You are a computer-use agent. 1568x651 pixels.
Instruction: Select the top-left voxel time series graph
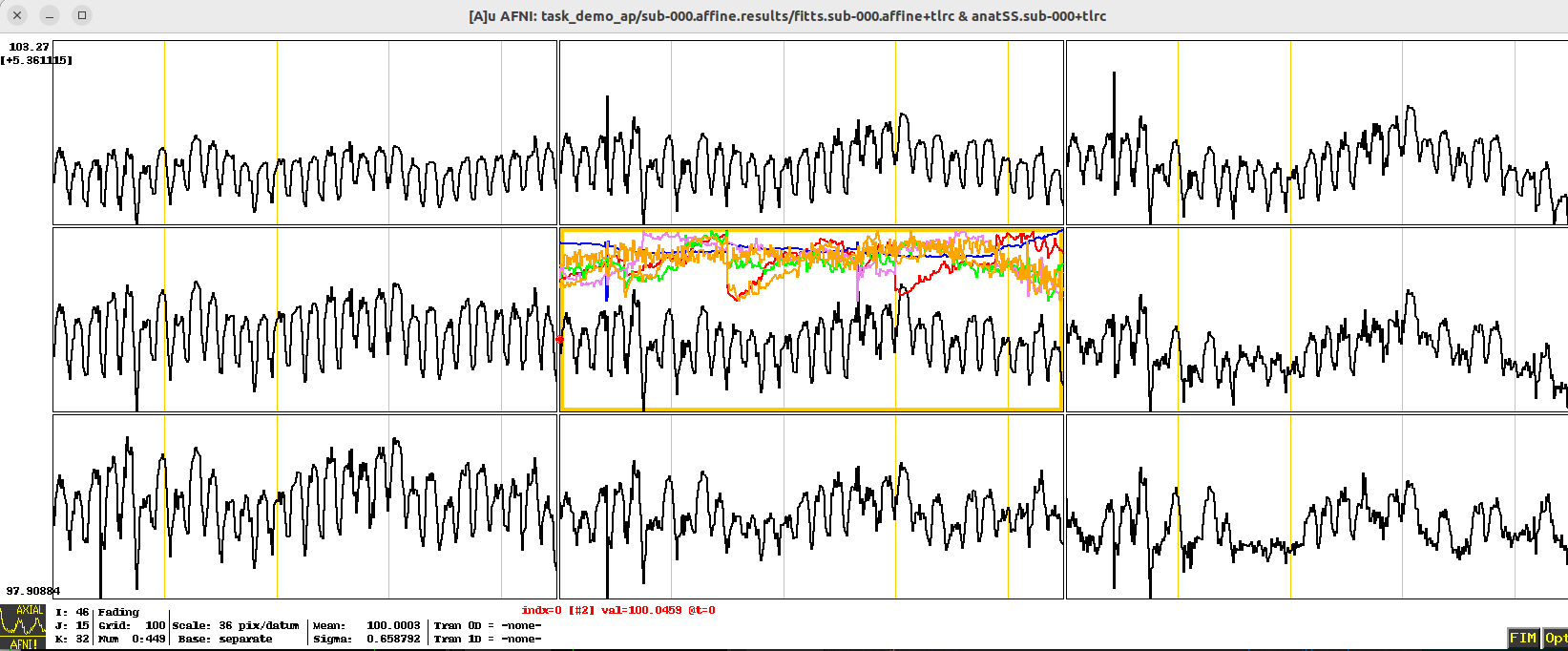coord(304,133)
